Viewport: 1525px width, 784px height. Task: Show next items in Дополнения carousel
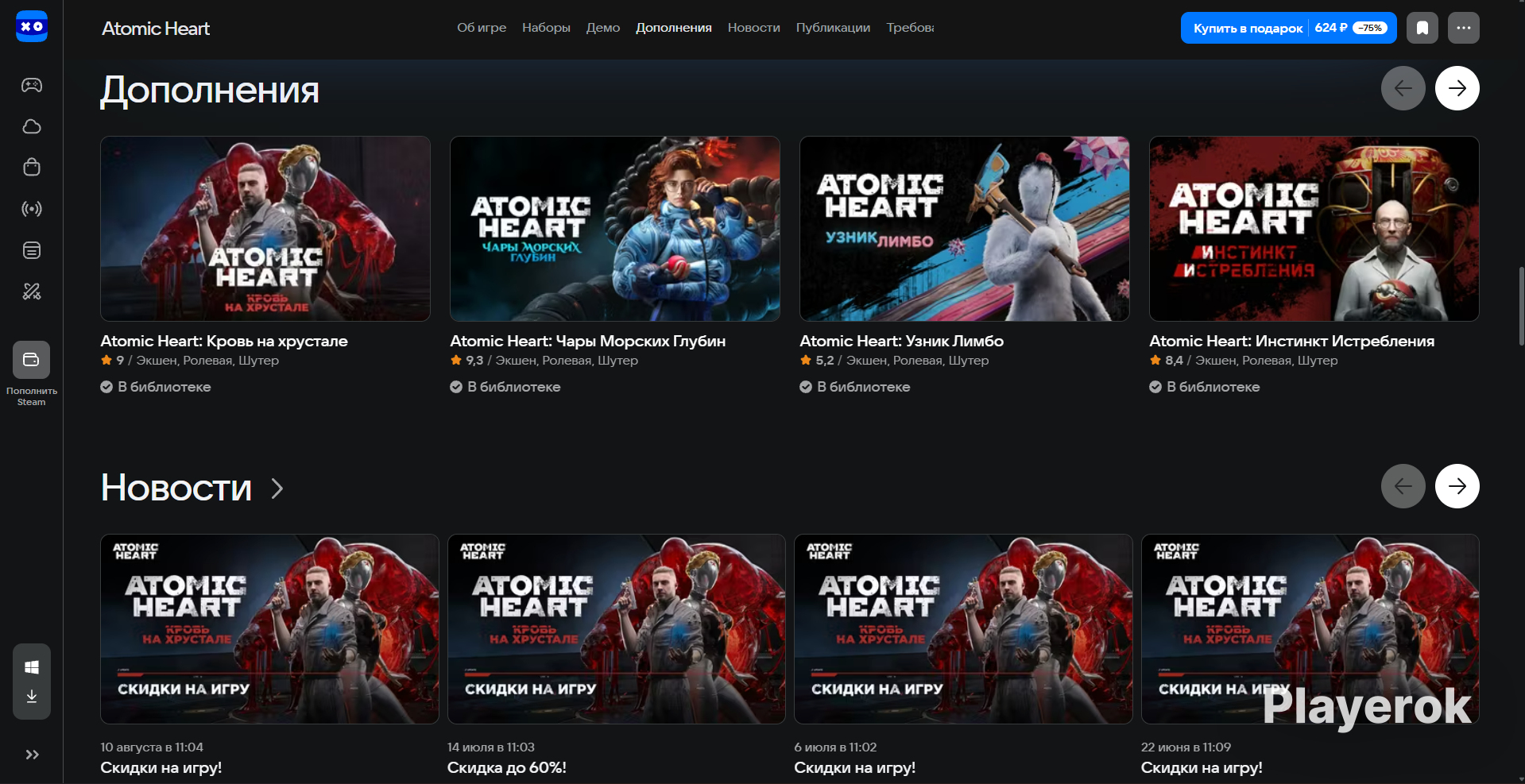[1457, 88]
